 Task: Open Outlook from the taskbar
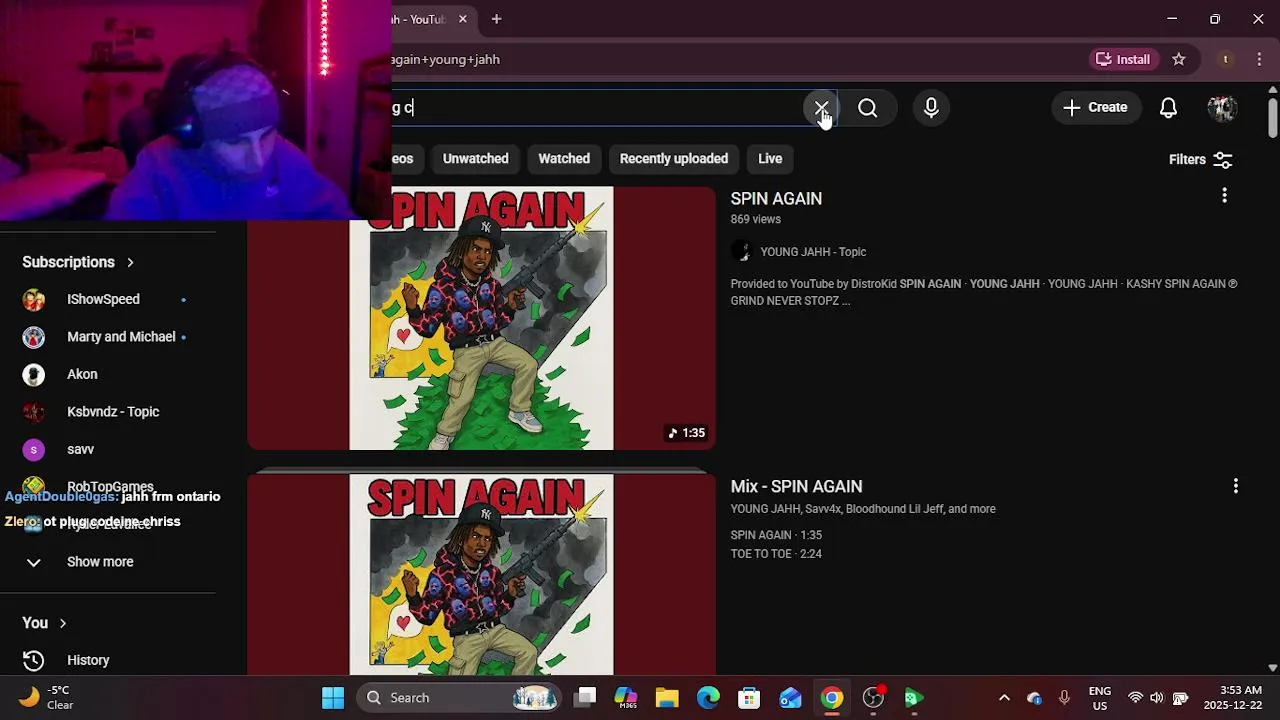[790, 698]
